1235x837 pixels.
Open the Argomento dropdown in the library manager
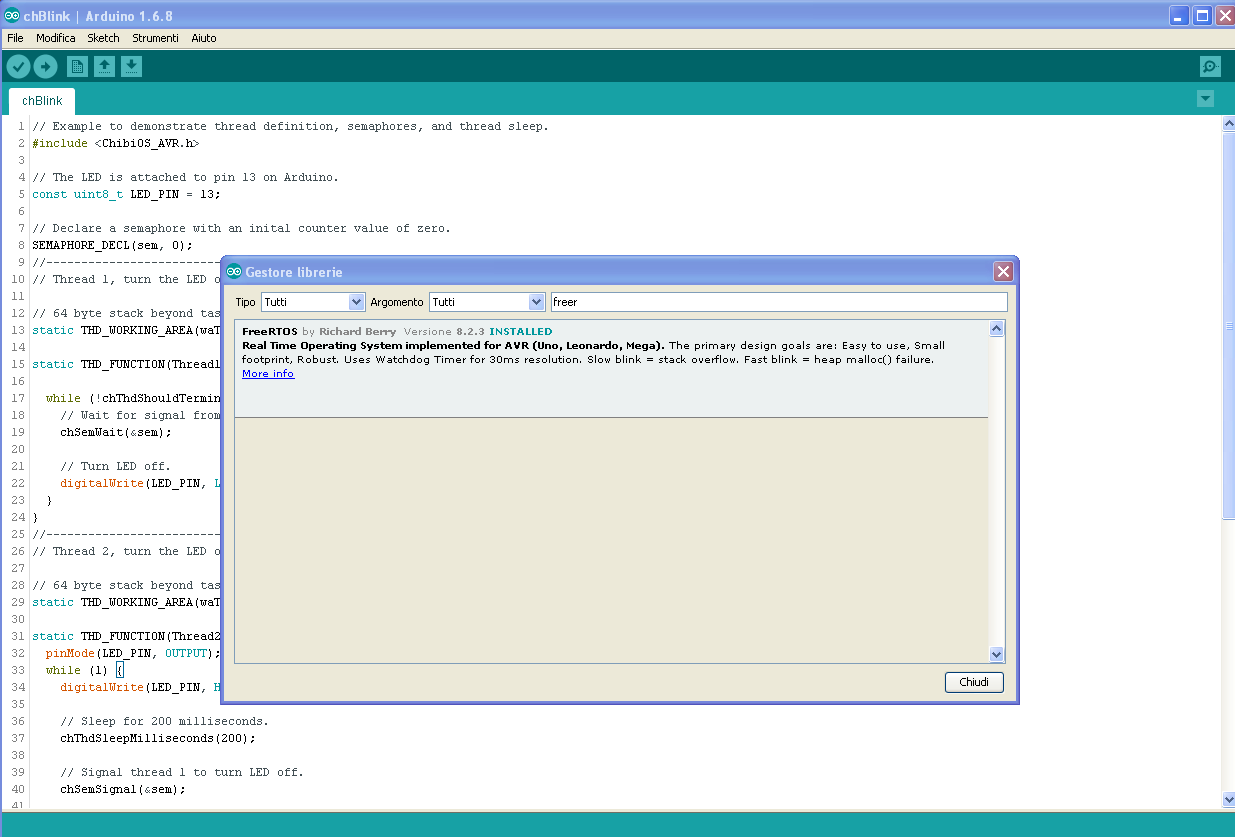coord(538,301)
